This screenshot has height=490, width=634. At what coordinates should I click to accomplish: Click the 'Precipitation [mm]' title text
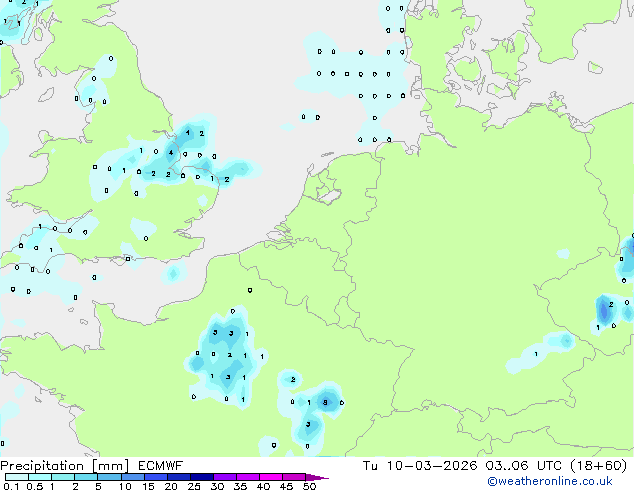tap(65, 466)
